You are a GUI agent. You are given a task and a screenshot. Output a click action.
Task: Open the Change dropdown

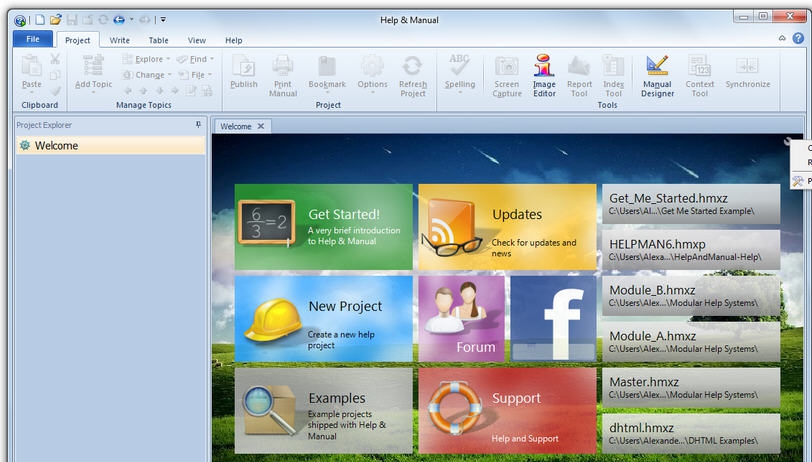(x=148, y=75)
